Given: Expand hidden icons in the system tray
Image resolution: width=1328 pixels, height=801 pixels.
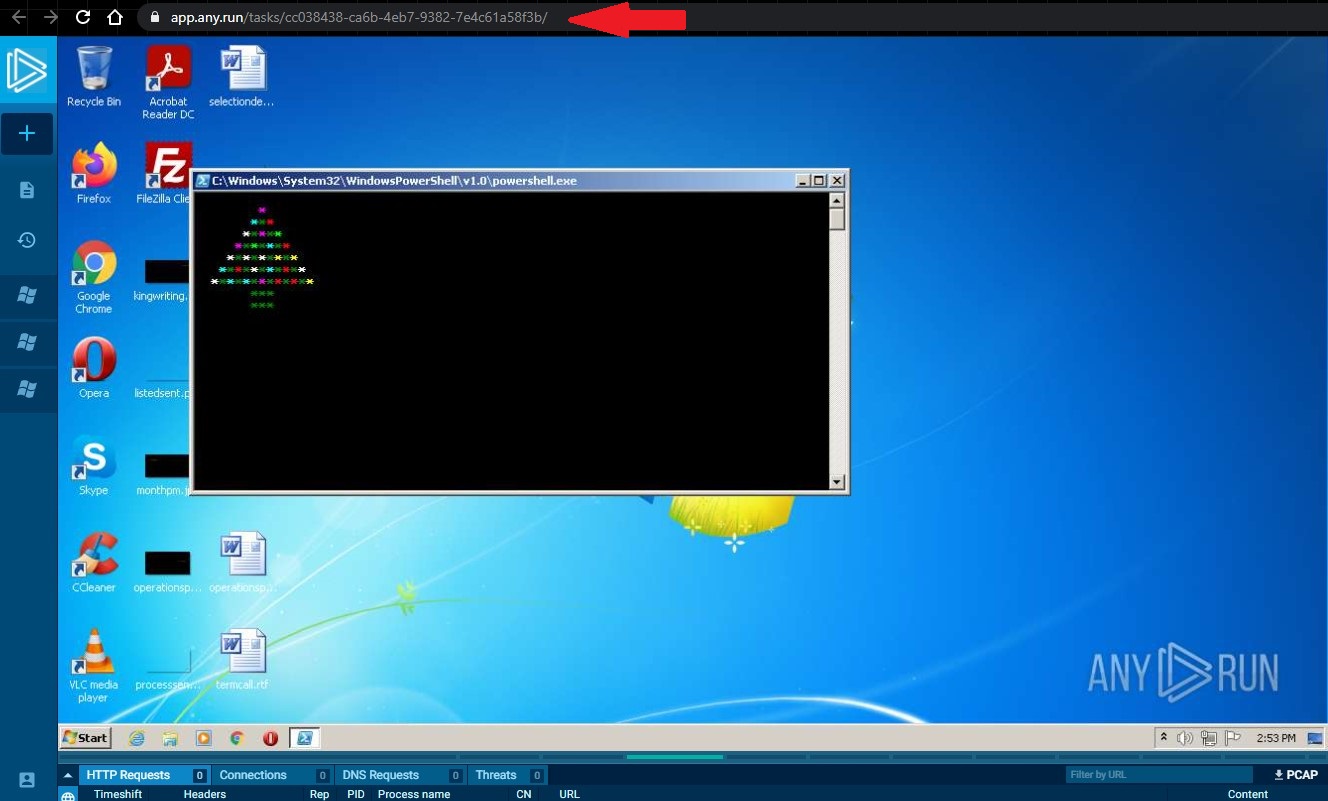Looking at the screenshot, I should [x=1163, y=736].
